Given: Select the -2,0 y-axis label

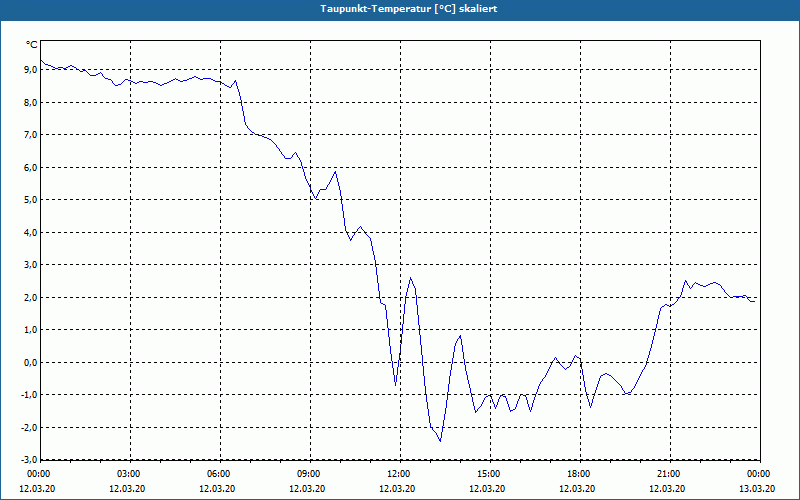Looking at the screenshot, I should [x=30, y=427].
